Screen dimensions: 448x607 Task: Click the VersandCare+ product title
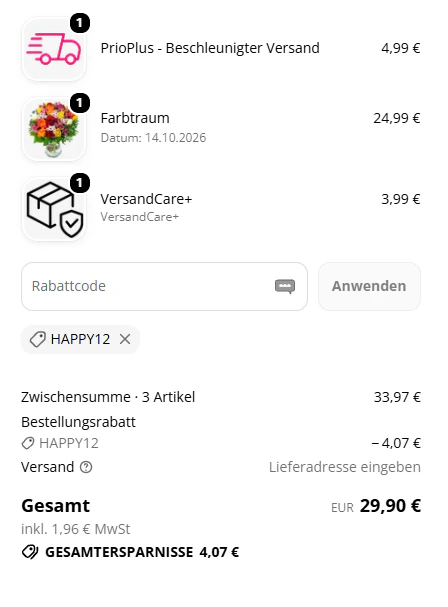point(146,199)
